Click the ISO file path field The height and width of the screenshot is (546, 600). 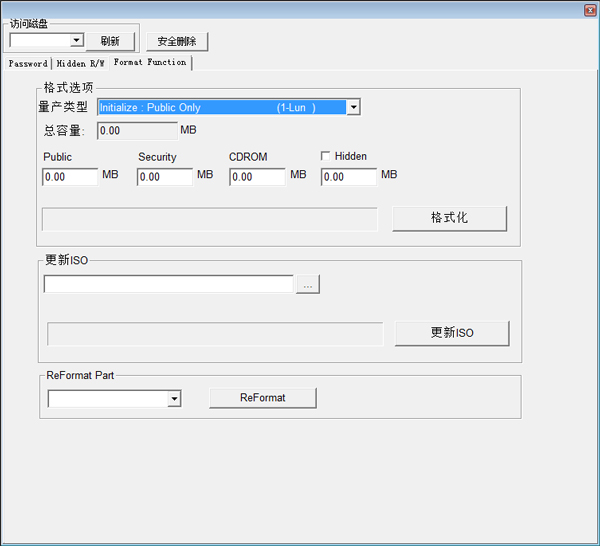(x=168, y=284)
